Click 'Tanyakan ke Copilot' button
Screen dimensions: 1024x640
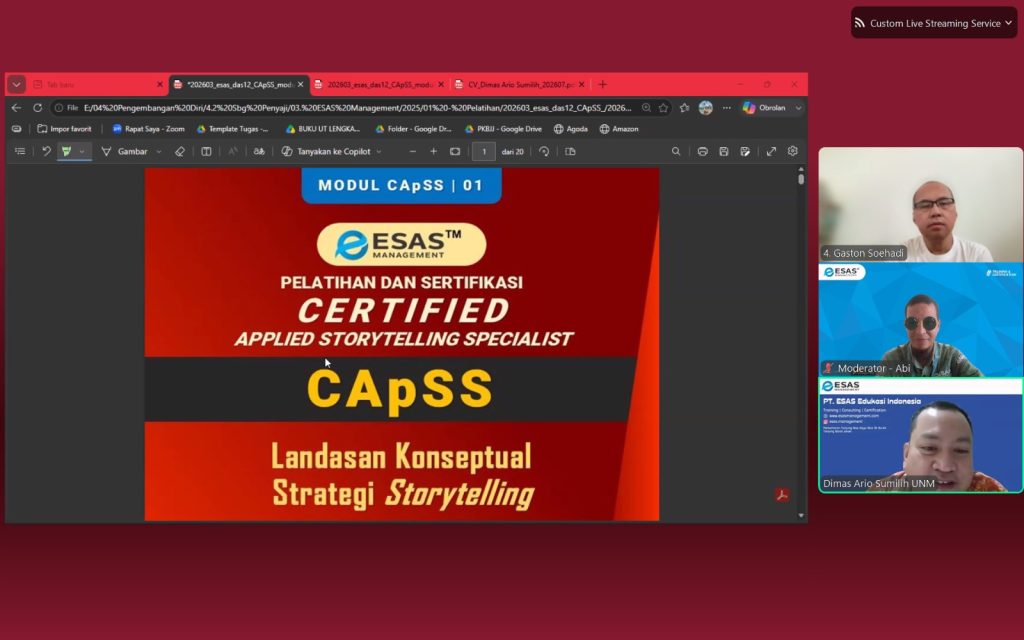(x=326, y=152)
